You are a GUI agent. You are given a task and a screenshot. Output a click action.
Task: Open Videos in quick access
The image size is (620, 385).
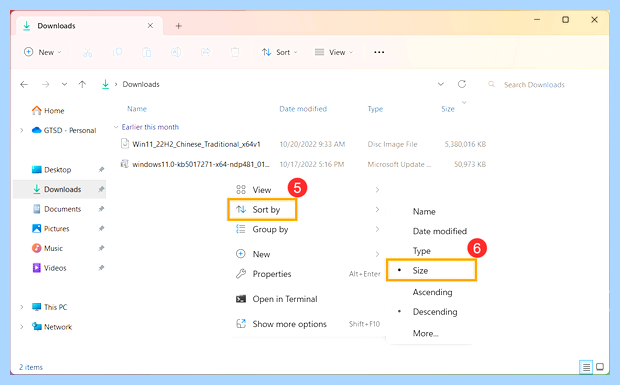point(49,268)
